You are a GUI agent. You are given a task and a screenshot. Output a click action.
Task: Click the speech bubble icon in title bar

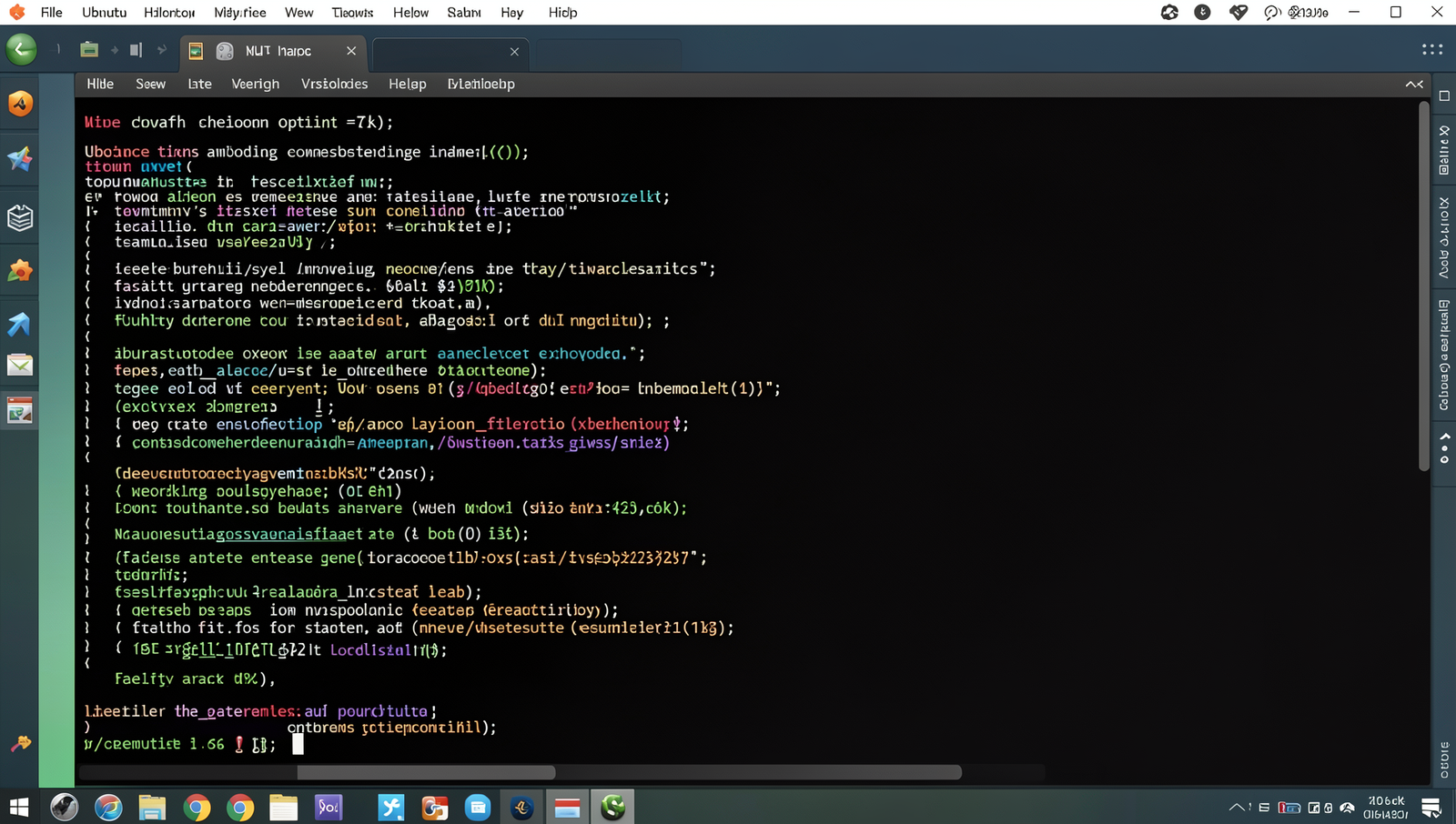pos(1272,12)
